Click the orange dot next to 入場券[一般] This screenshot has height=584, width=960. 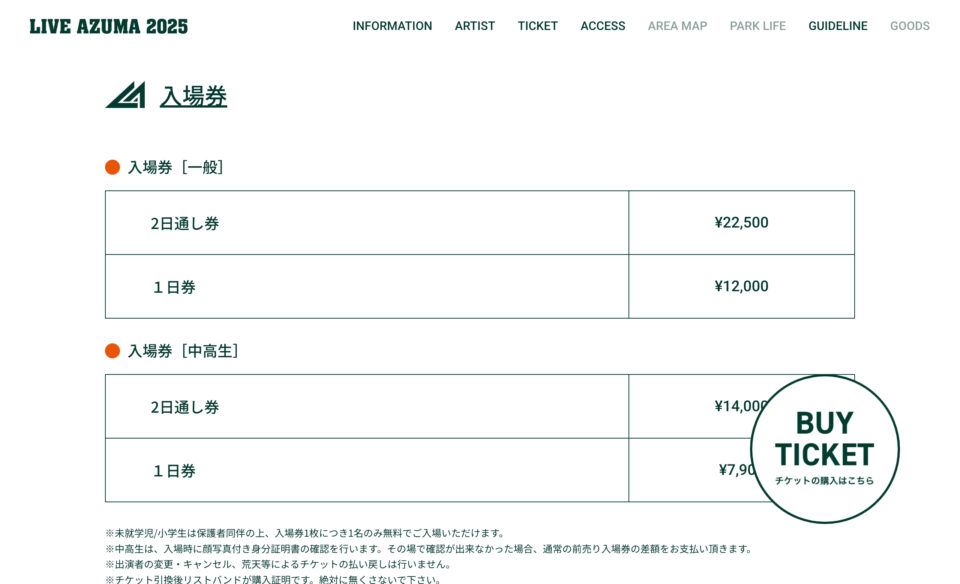tap(112, 167)
